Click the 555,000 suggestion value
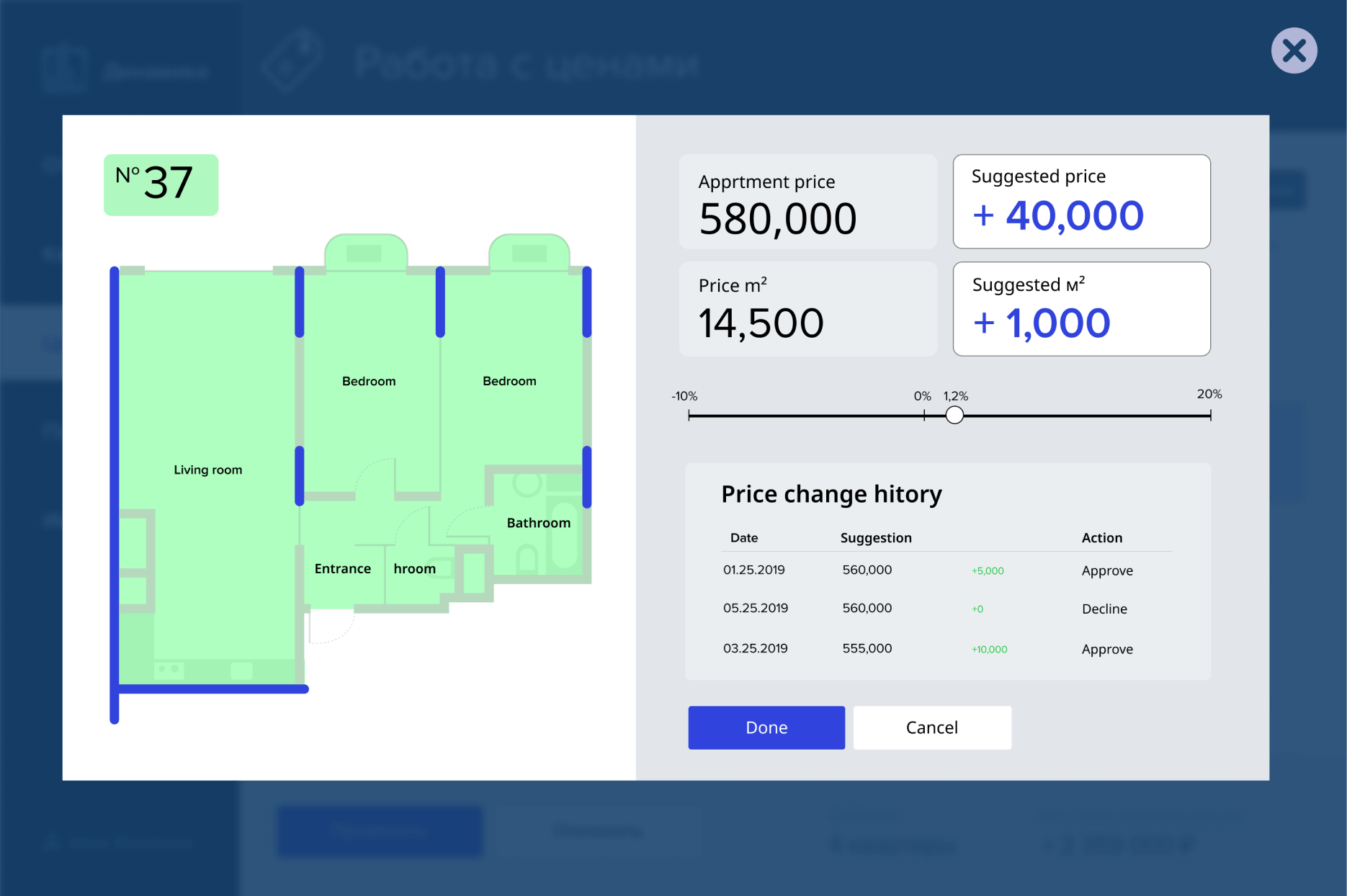Viewport: 1347px width, 896px height. click(867, 648)
